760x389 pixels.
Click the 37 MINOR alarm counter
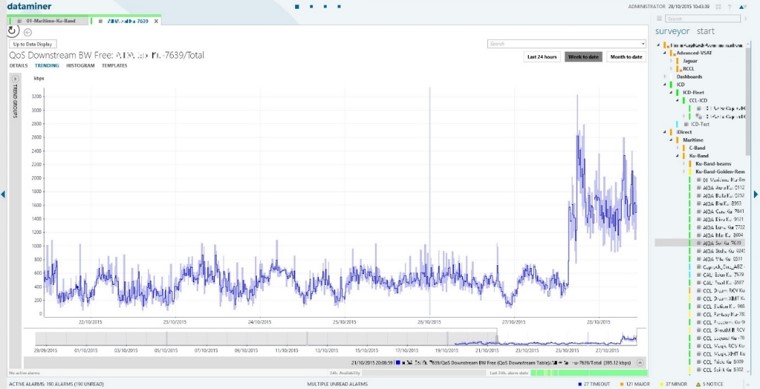673,384
